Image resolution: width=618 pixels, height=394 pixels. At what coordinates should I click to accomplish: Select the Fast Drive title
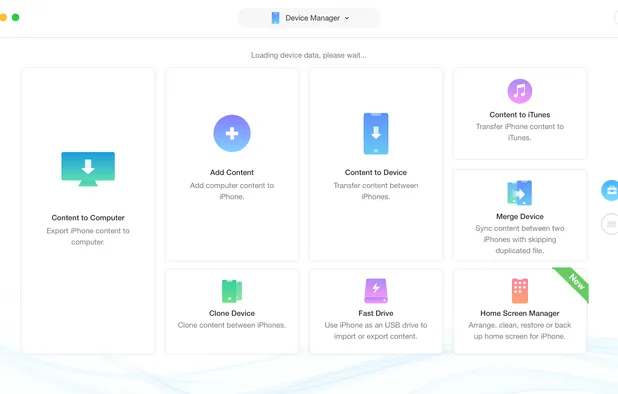coord(376,313)
